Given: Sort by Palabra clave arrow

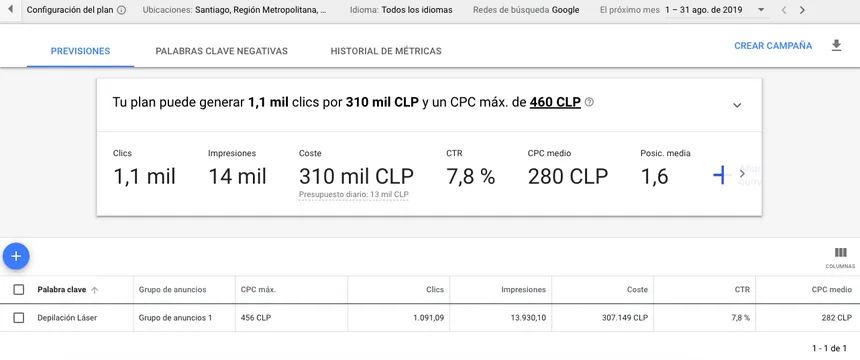Looking at the screenshot, I should point(94,290).
